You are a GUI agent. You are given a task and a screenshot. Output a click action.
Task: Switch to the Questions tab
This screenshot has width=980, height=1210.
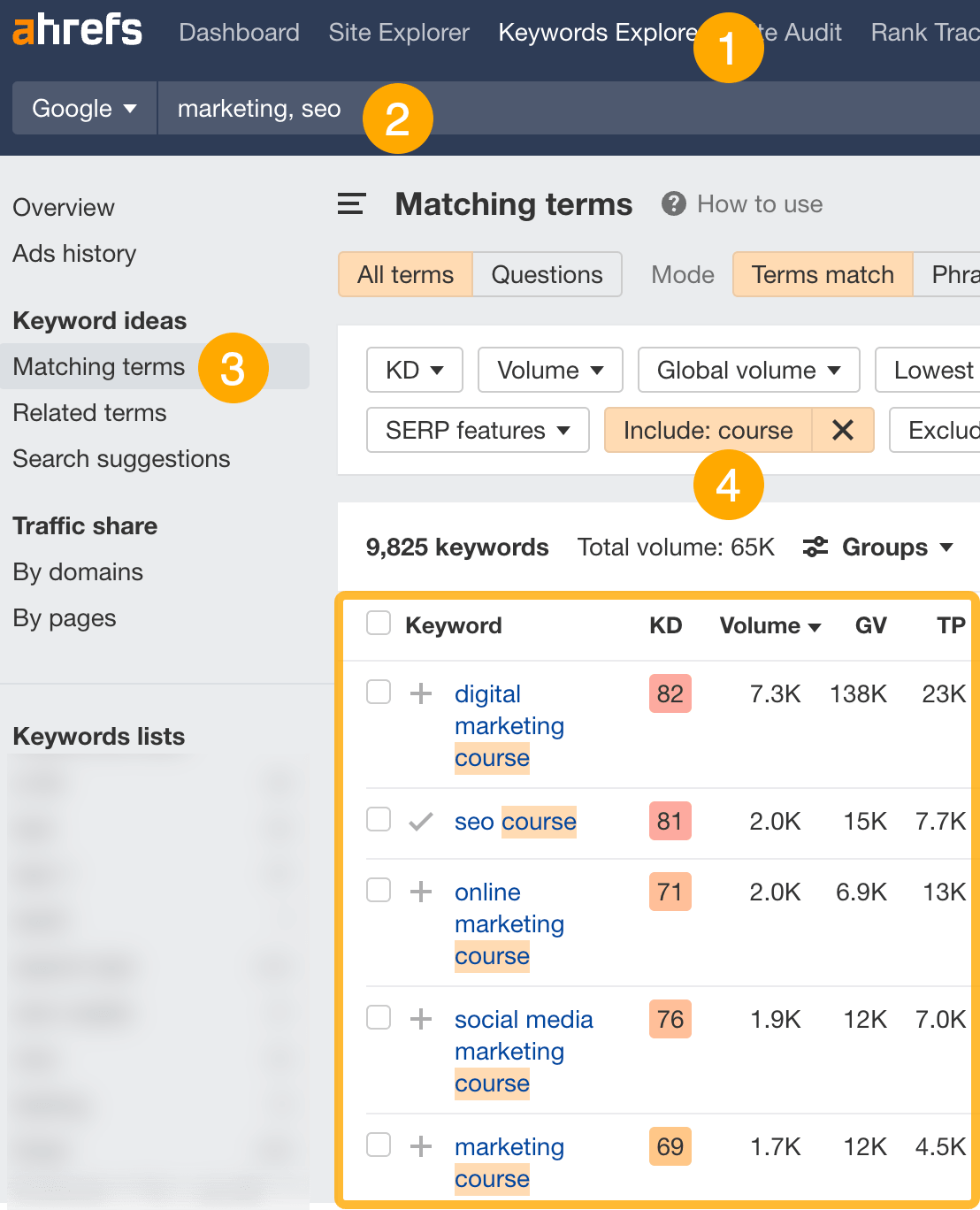coord(547,274)
